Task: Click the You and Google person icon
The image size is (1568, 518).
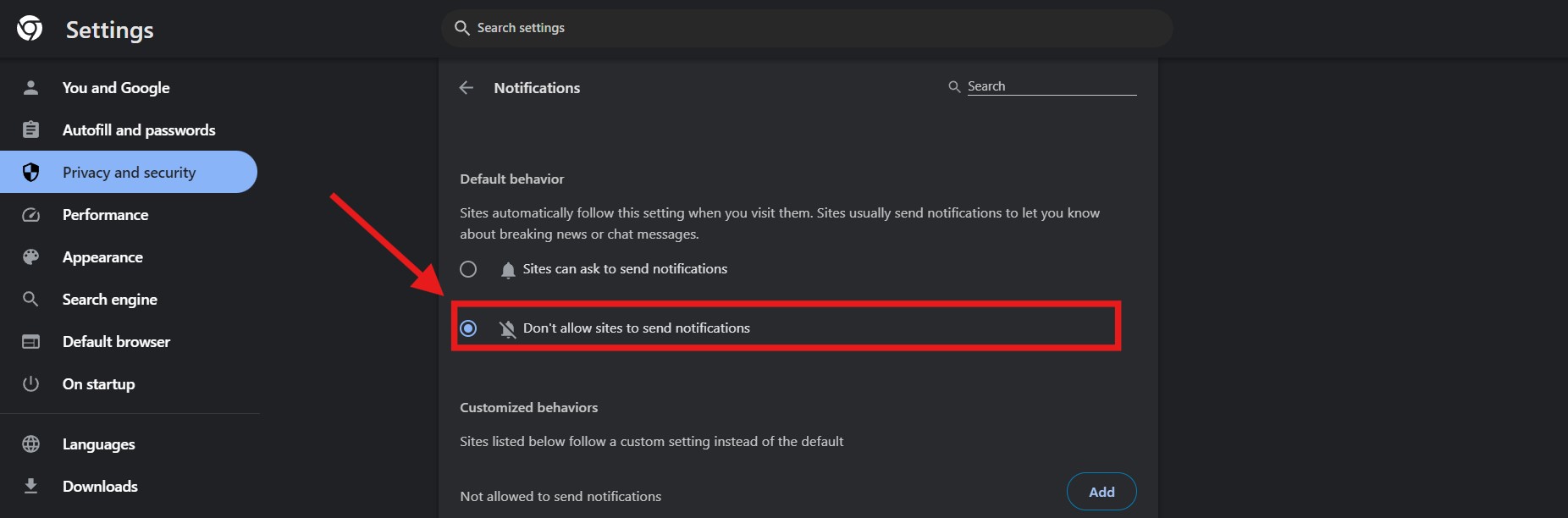Action: click(x=30, y=87)
